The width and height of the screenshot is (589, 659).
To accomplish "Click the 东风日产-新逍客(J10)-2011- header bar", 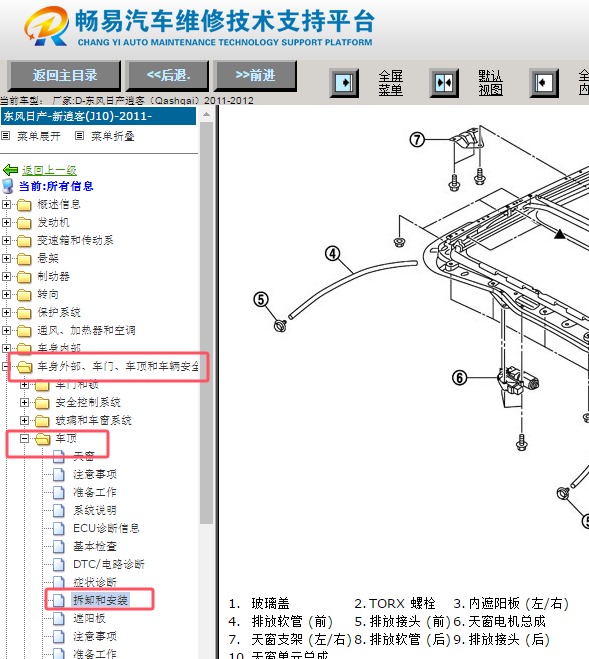I will pyautogui.click(x=98, y=116).
